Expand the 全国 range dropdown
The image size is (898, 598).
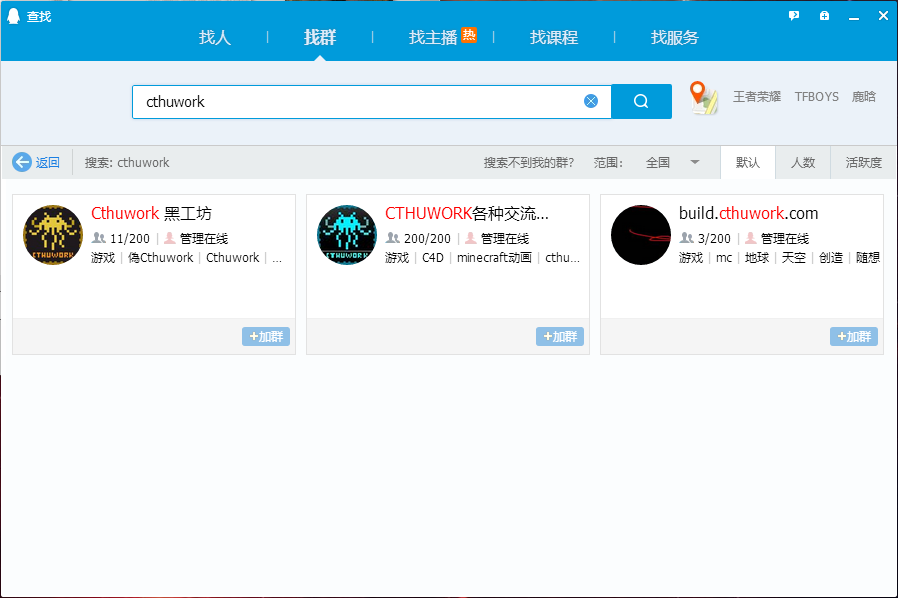tap(695, 162)
